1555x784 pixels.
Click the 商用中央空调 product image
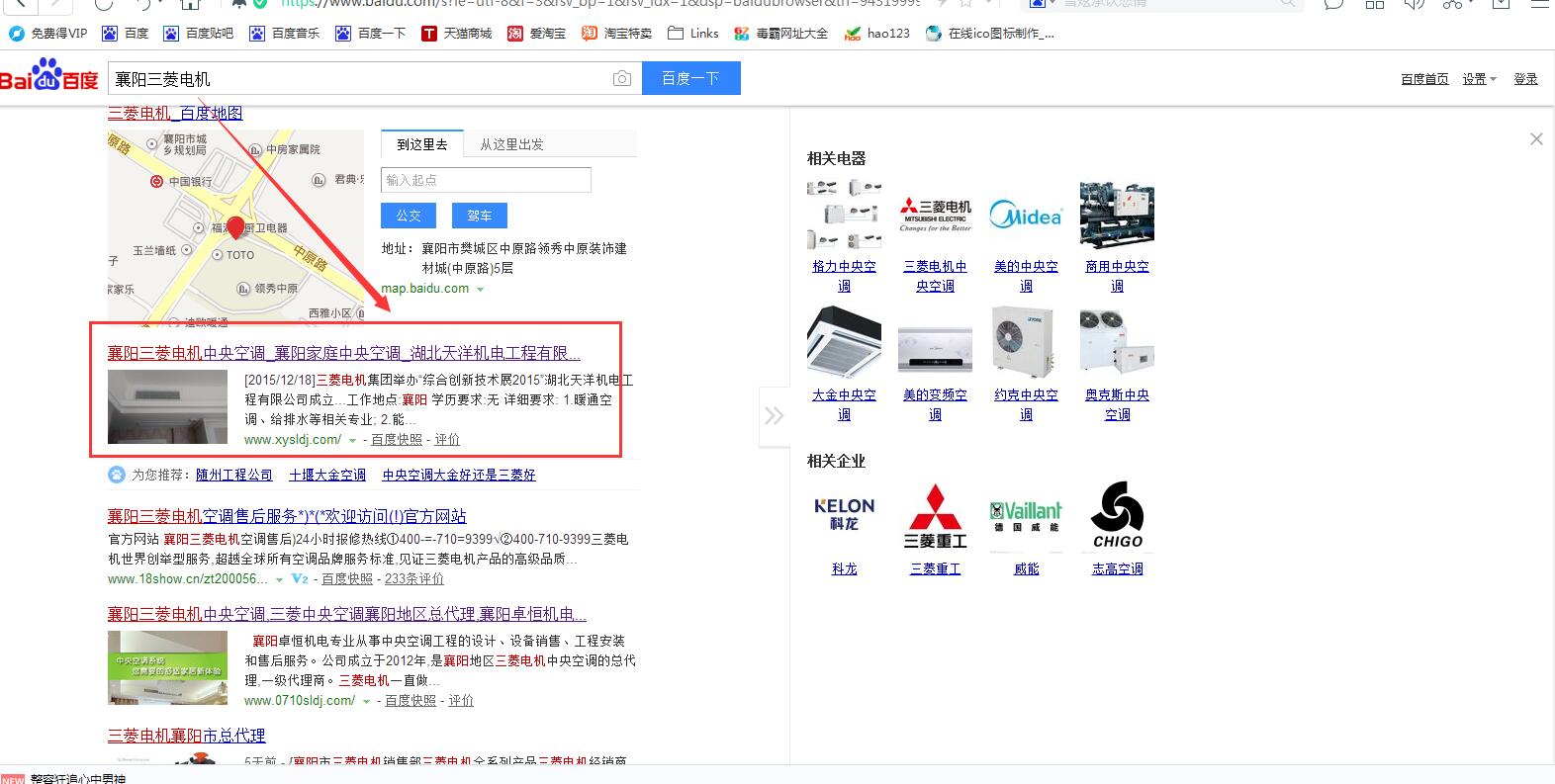point(1117,215)
